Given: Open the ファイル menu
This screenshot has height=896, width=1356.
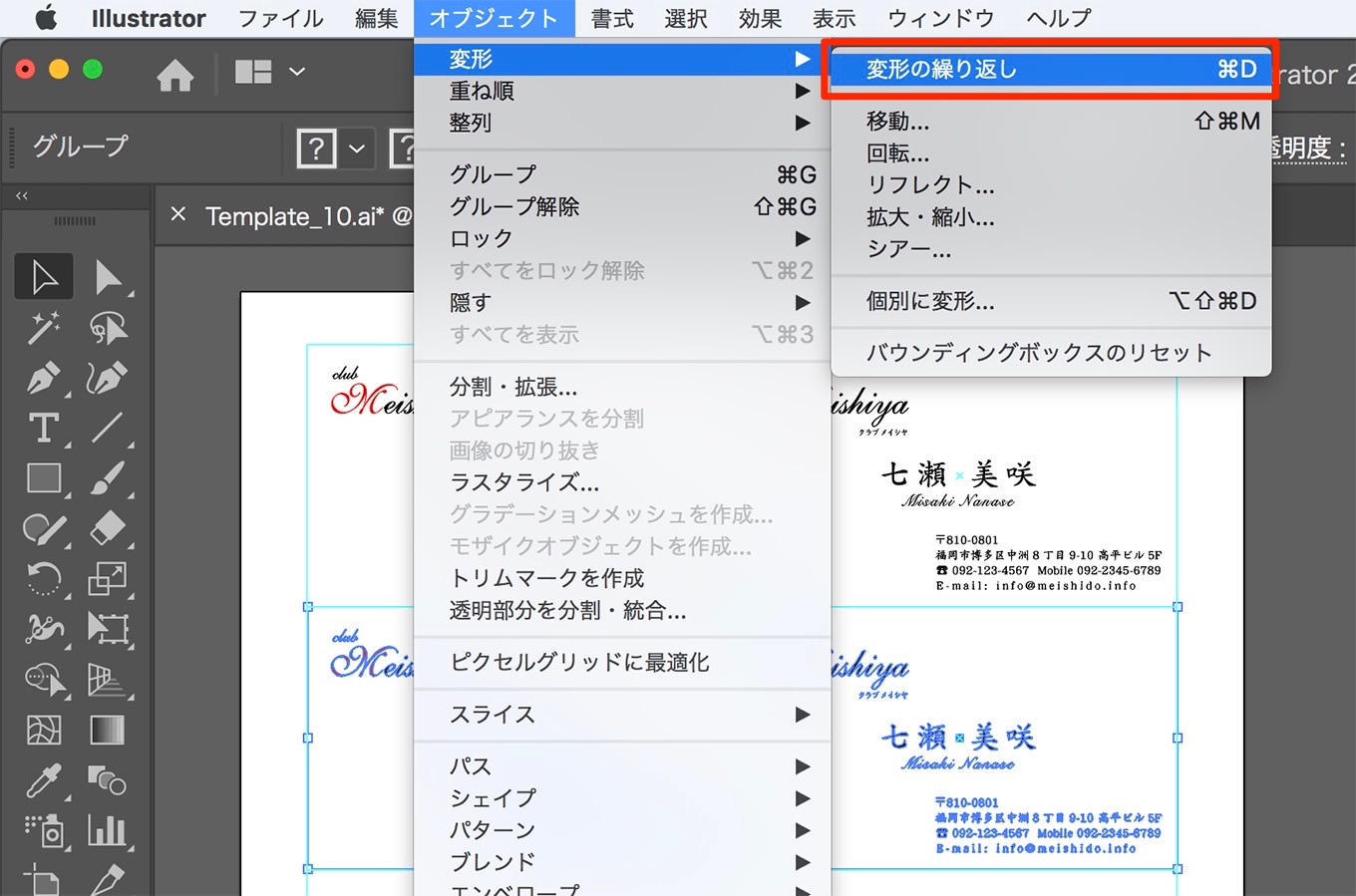Looking at the screenshot, I should pos(281,18).
